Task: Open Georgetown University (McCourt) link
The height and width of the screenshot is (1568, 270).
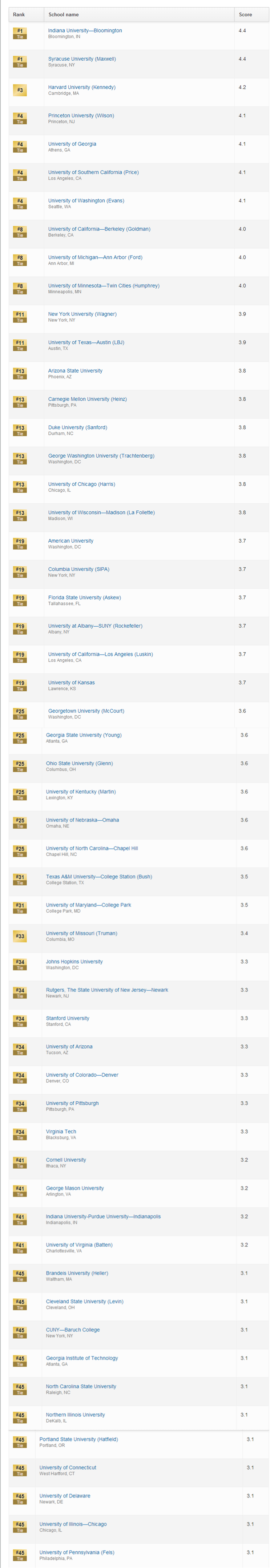Action: 86,711
